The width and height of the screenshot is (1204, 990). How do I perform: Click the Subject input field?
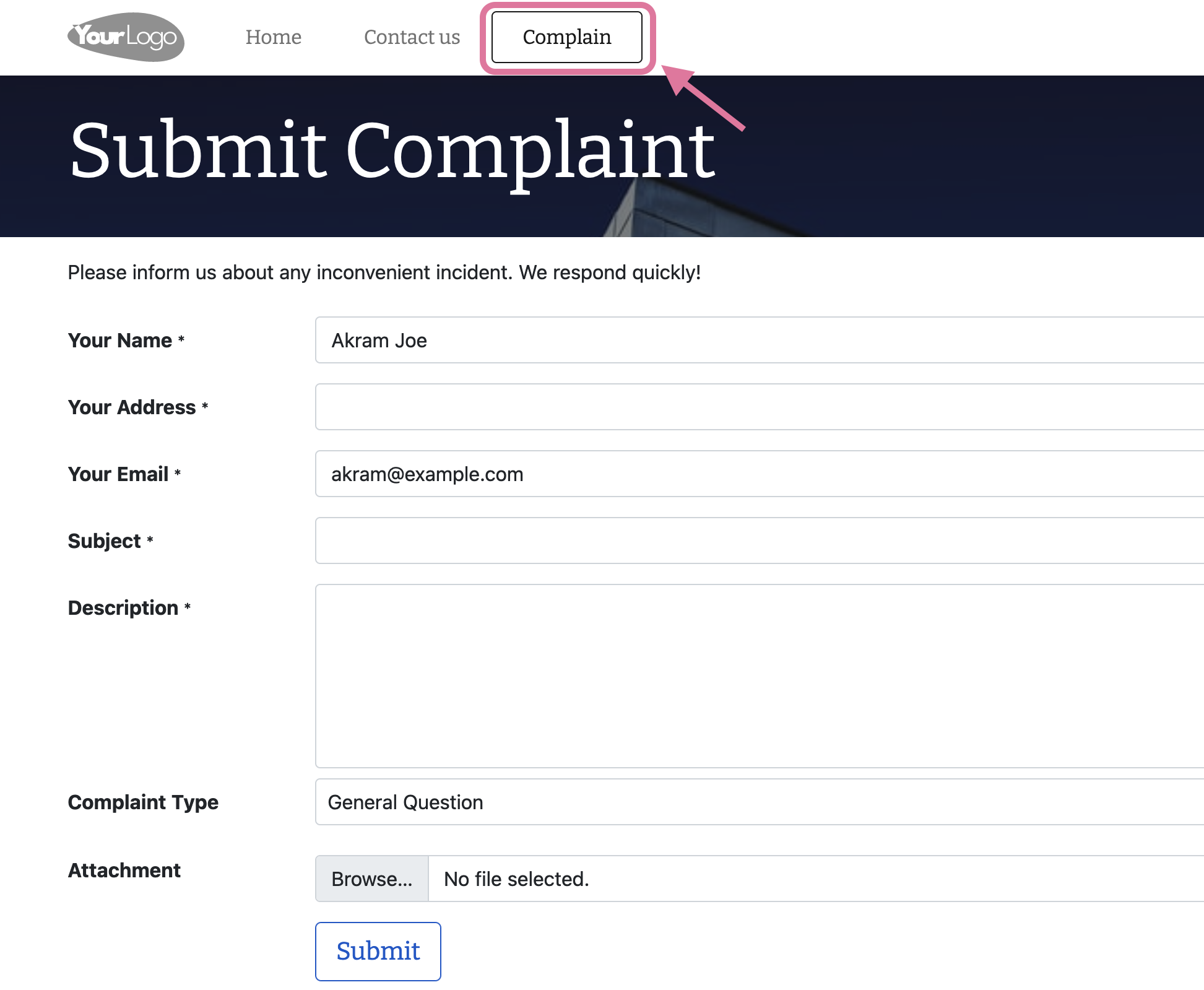[x=760, y=541]
